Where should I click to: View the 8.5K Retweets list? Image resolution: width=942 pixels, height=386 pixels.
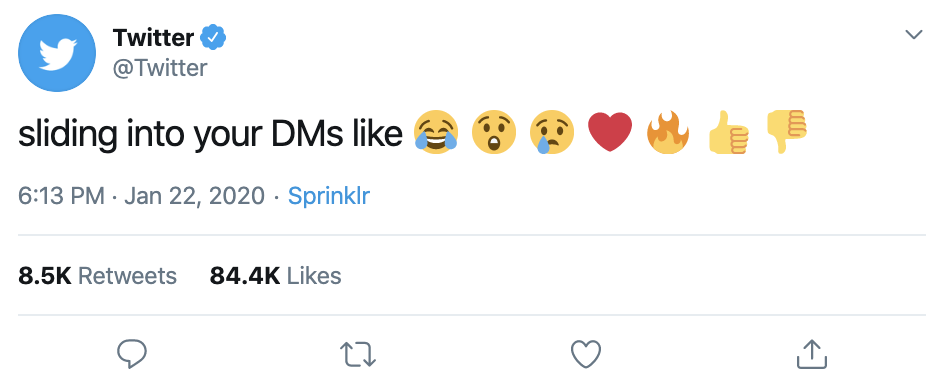97,276
